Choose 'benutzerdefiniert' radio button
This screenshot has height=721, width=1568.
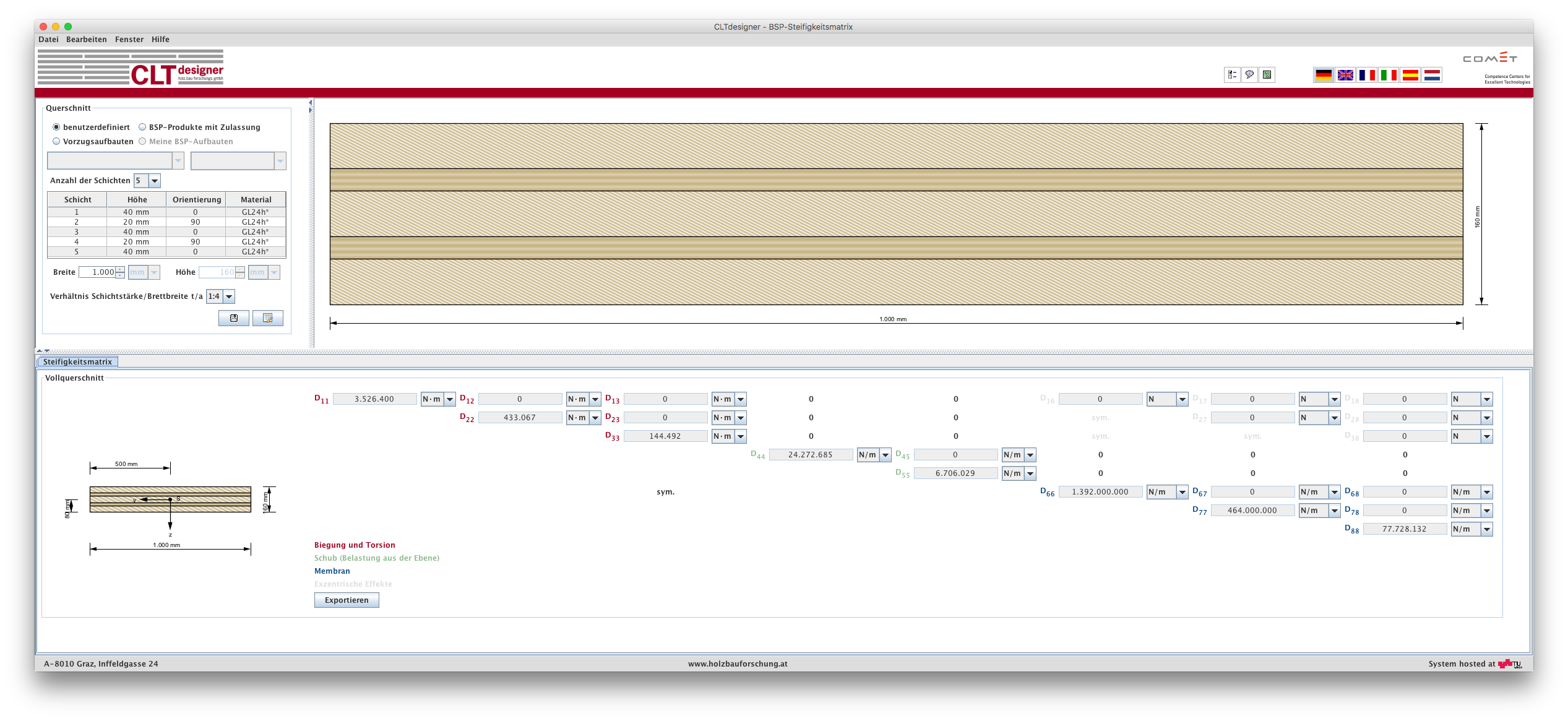(x=56, y=127)
